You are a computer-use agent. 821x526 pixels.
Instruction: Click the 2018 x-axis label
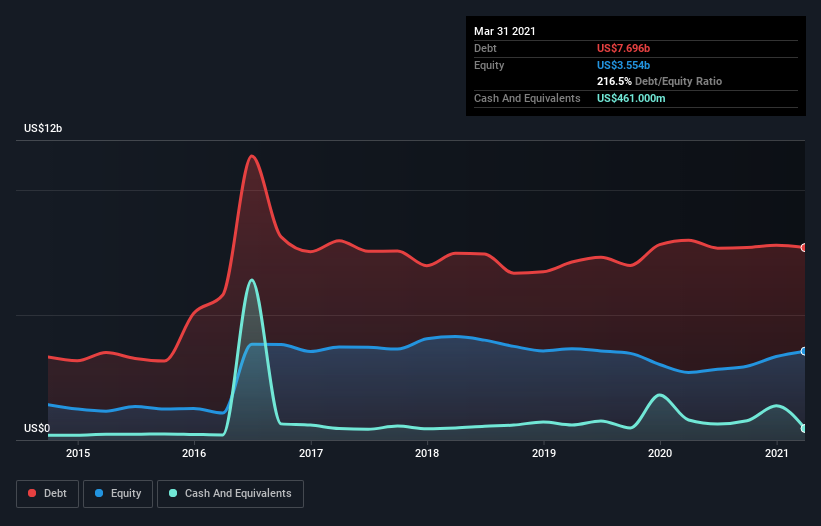click(427, 453)
